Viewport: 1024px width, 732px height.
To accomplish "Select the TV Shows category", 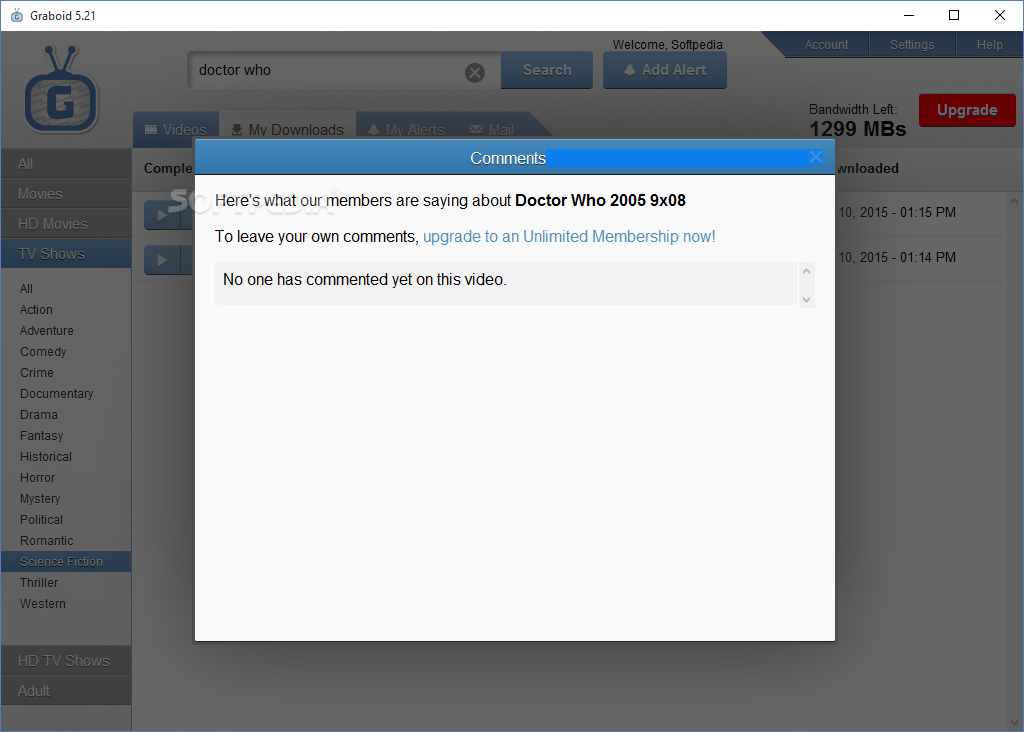I will pos(66,254).
